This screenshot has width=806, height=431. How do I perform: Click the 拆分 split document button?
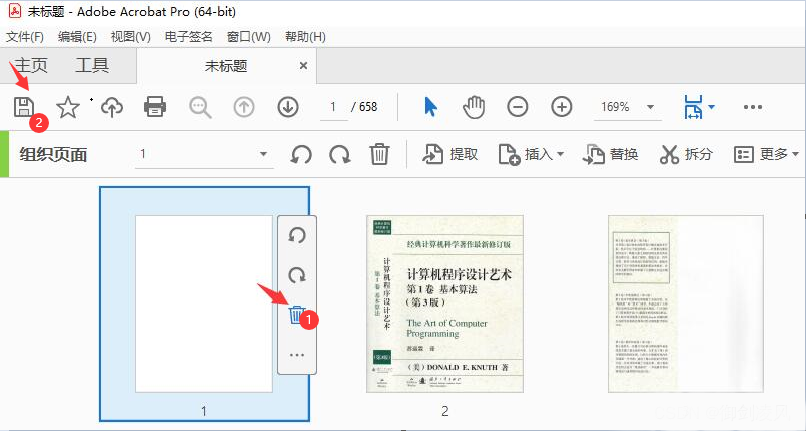pos(686,154)
